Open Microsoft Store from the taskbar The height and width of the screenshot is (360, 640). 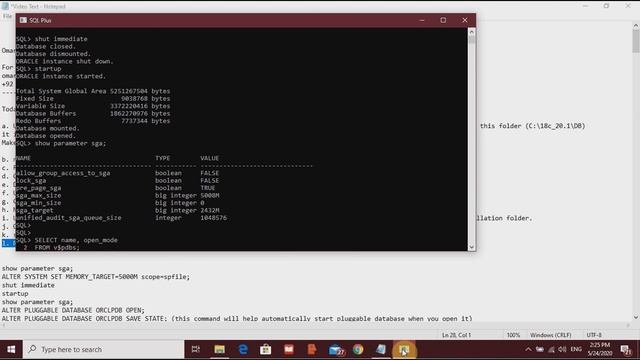(x=266, y=349)
